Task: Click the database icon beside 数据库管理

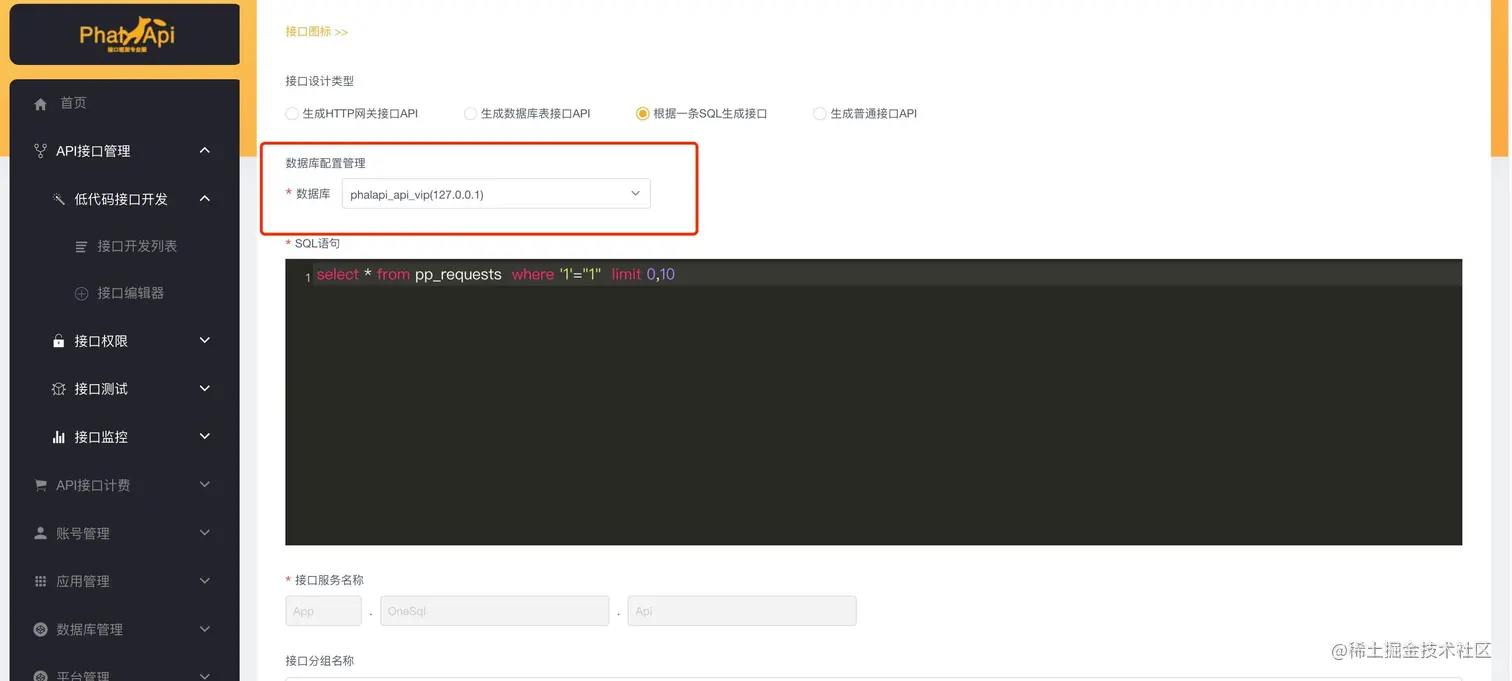Action: (x=41, y=629)
